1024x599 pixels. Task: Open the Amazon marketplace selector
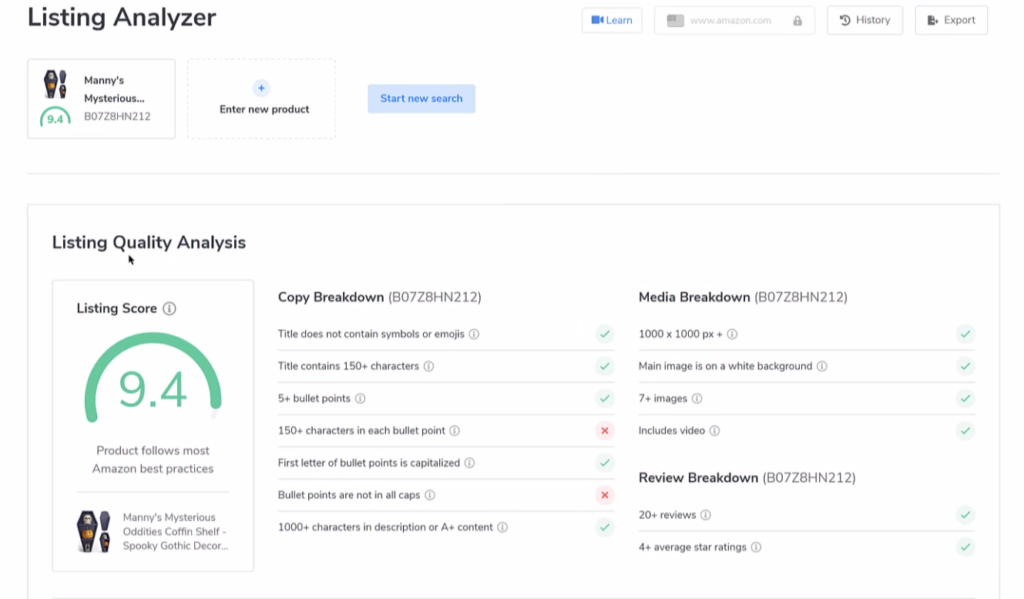pyautogui.click(x=734, y=20)
